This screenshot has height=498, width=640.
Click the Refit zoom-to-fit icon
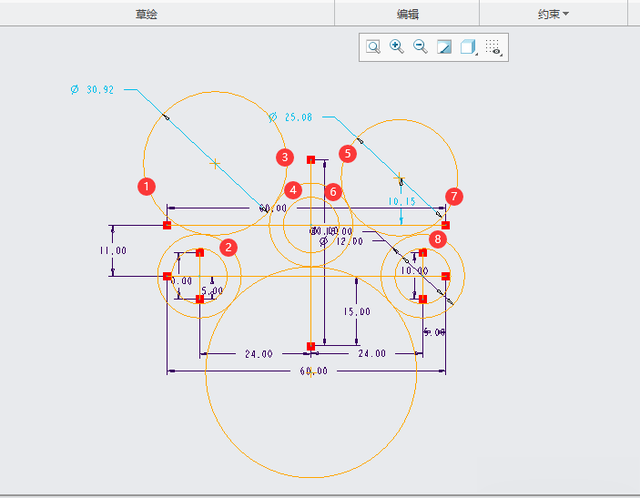[x=373, y=47]
